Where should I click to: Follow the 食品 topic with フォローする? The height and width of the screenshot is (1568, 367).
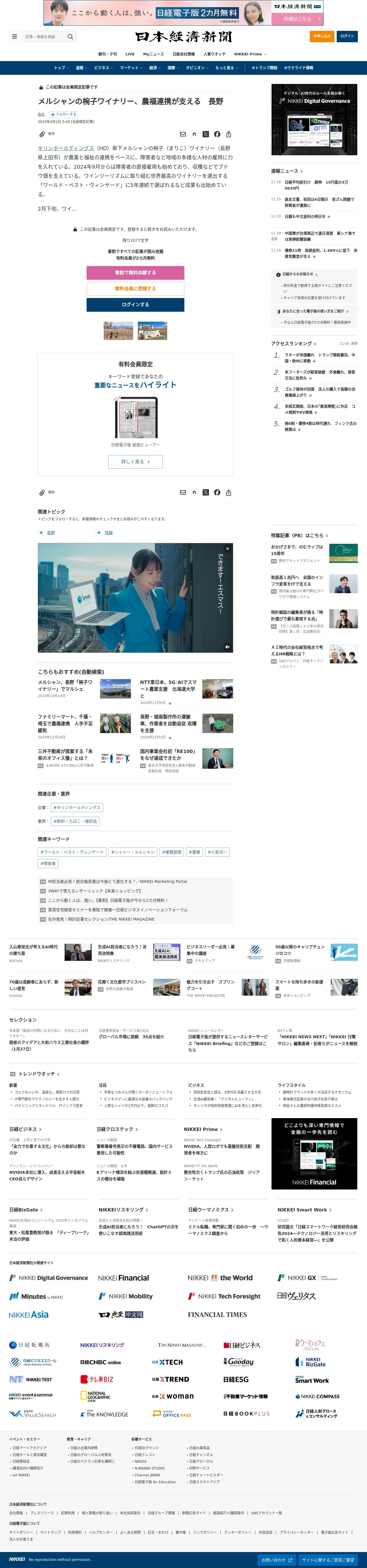coord(63,114)
